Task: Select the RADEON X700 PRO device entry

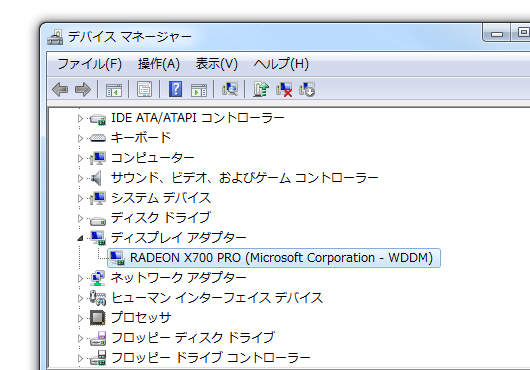Action: [274, 258]
